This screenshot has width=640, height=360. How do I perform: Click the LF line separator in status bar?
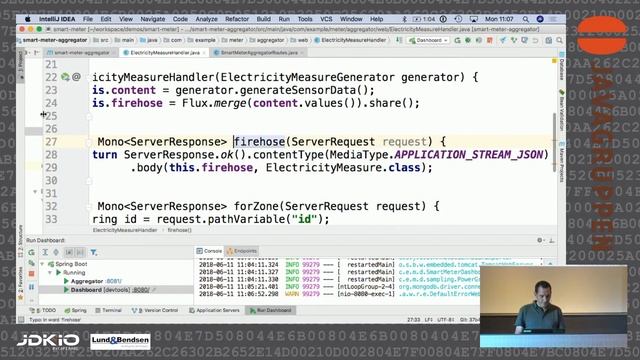(x=429, y=320)
